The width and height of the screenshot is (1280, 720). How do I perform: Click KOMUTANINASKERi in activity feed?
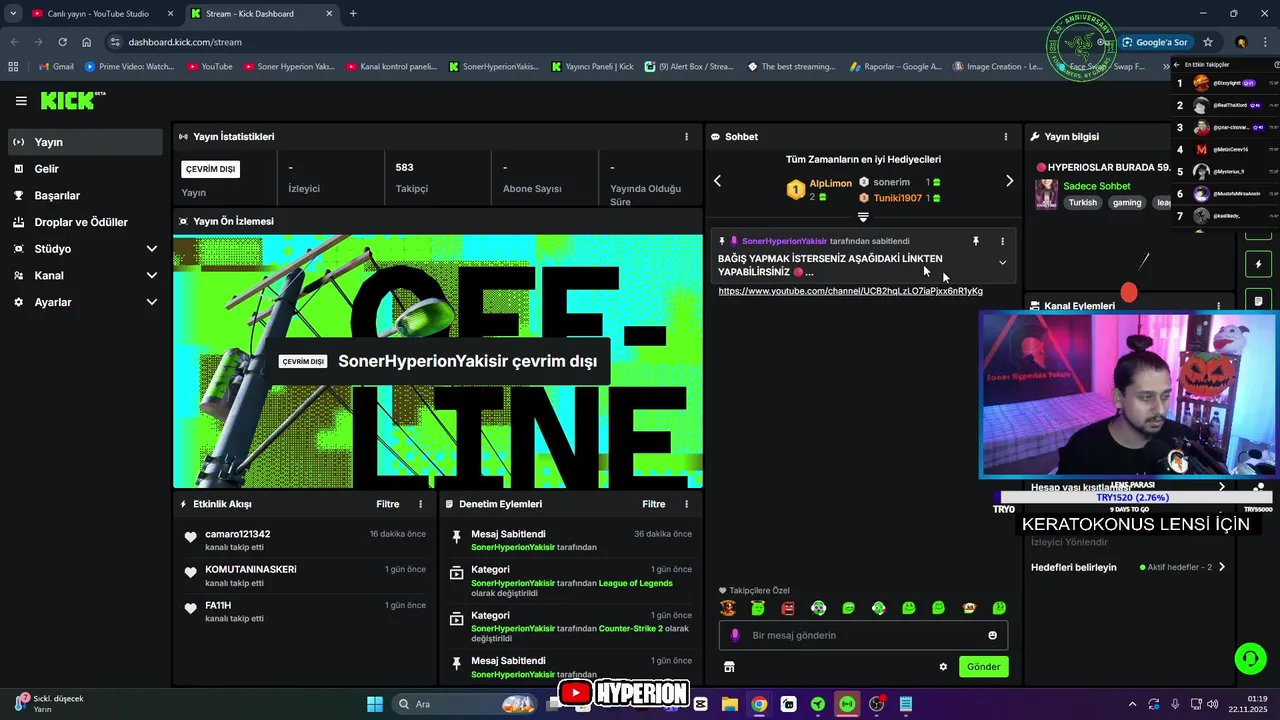251,570
